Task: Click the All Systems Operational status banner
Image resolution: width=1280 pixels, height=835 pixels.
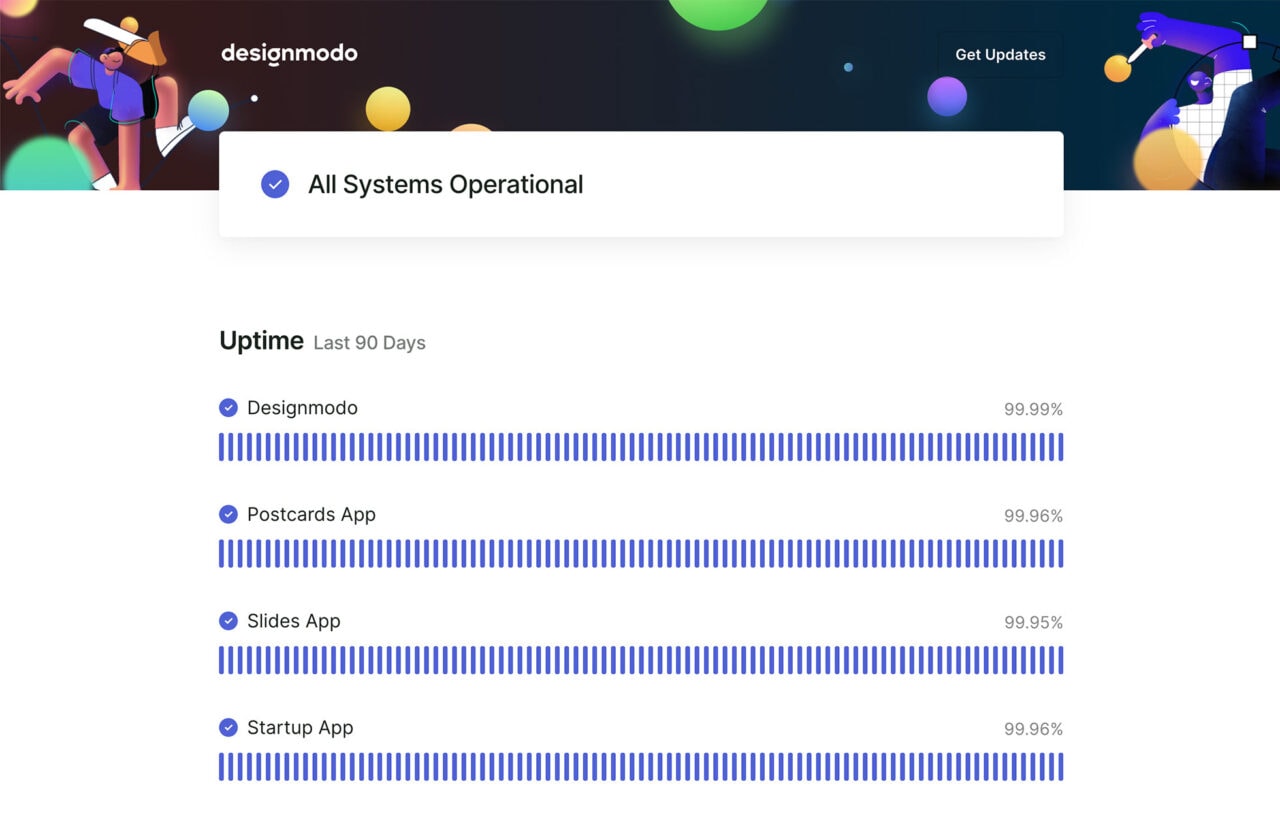Action: tap(641, 184)
